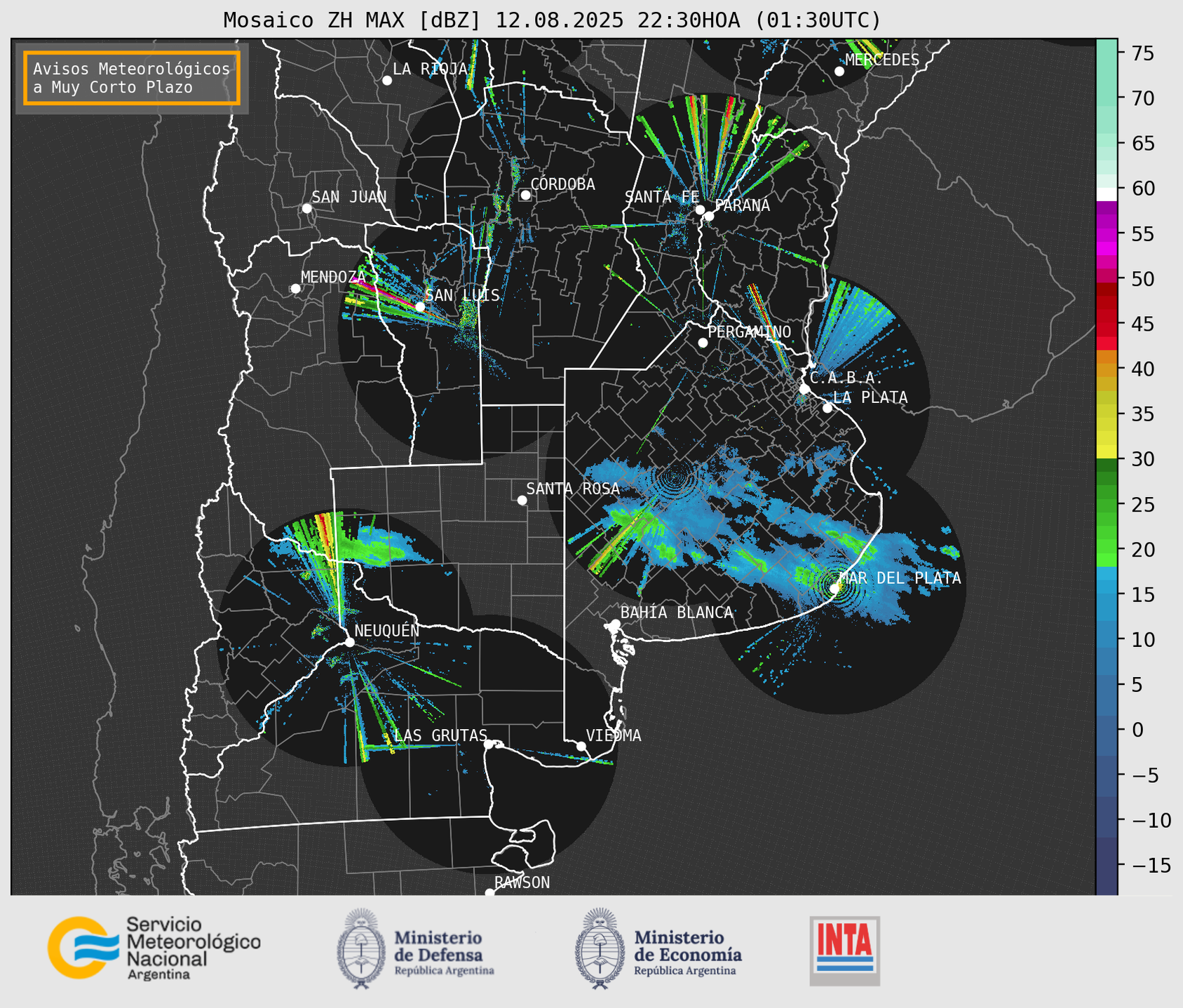Click the orange 40 dBZ color band

(x=1106, y=369)
